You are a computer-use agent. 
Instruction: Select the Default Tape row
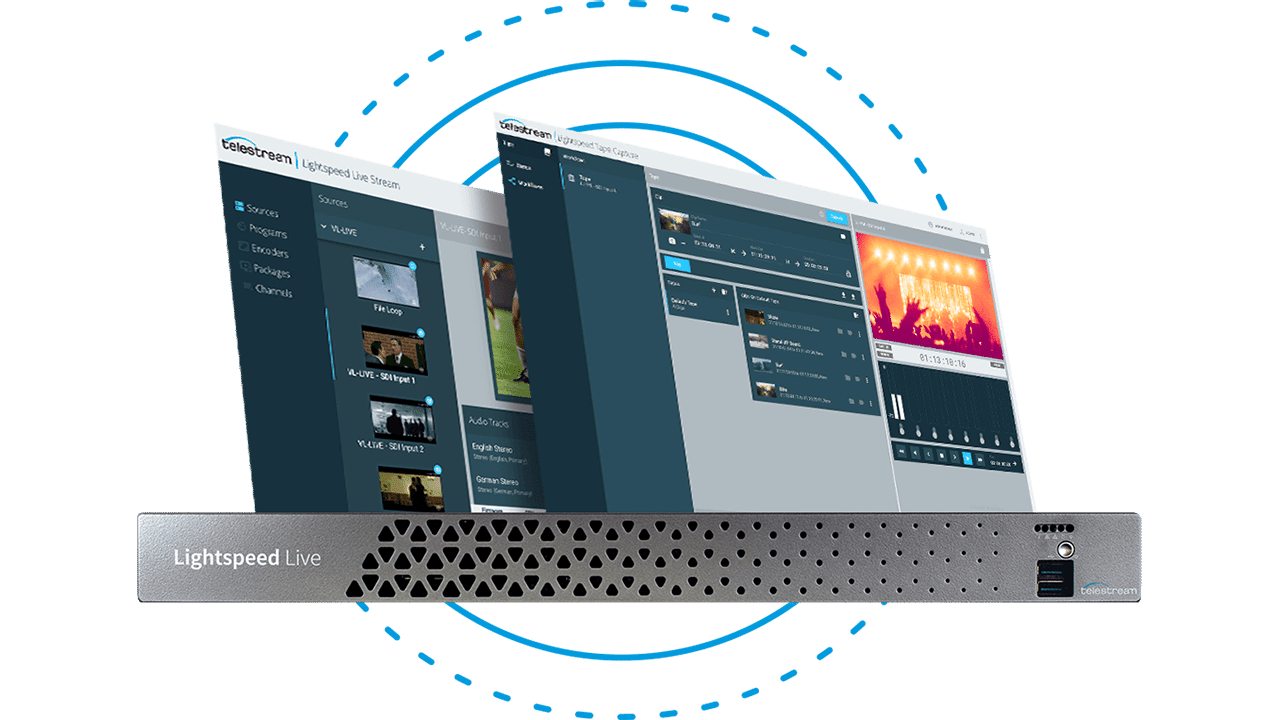(x=702, y=309)
